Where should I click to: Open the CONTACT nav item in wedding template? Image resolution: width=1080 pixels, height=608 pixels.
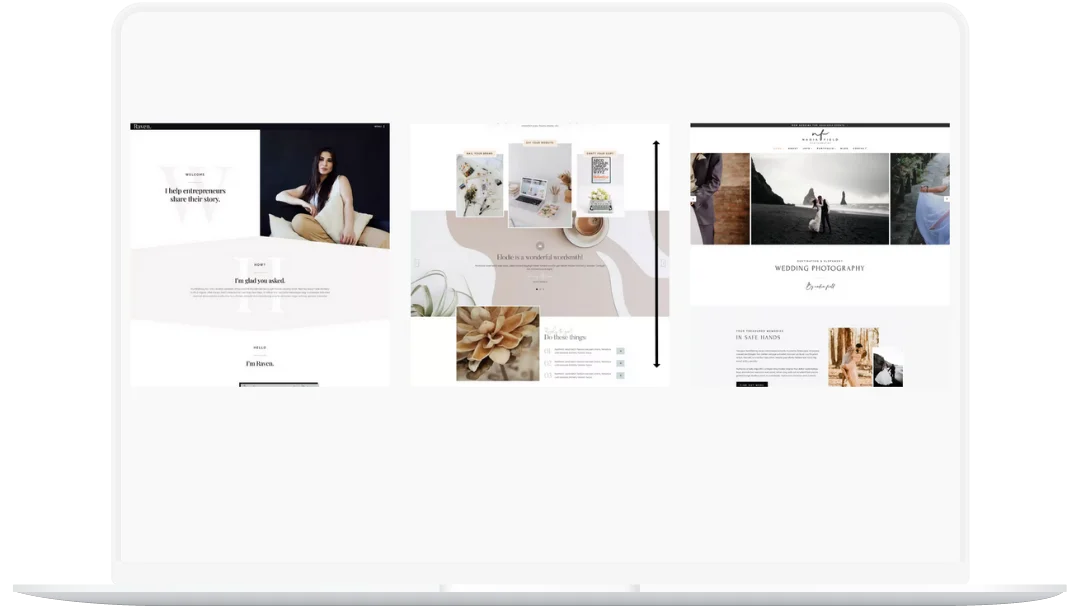click(x=860, y=149)
